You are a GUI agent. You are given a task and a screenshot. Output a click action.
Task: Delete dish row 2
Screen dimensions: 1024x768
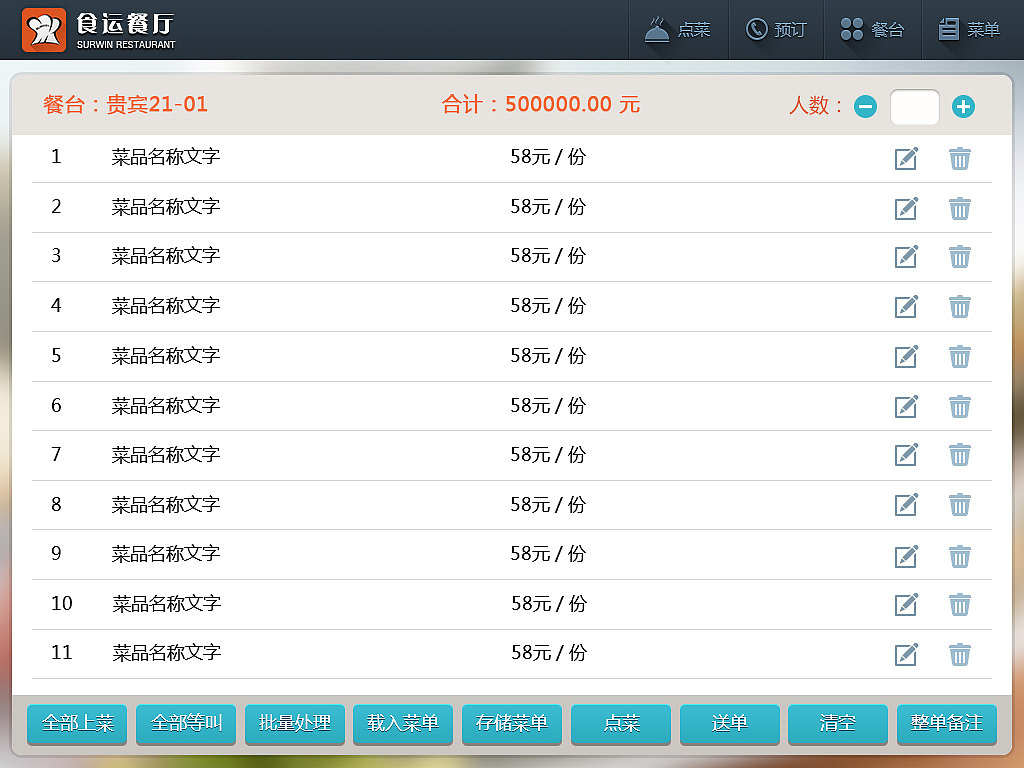959,208
